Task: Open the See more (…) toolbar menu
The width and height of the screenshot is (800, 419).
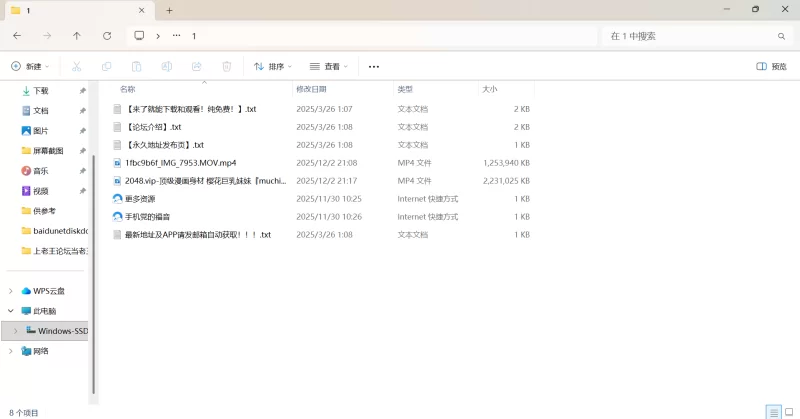Action: [x=374, y=67]
